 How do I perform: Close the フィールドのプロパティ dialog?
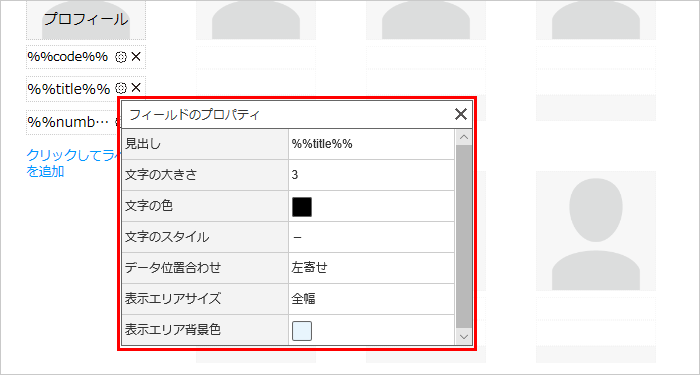pyautogui.click(x=460, y=115)
